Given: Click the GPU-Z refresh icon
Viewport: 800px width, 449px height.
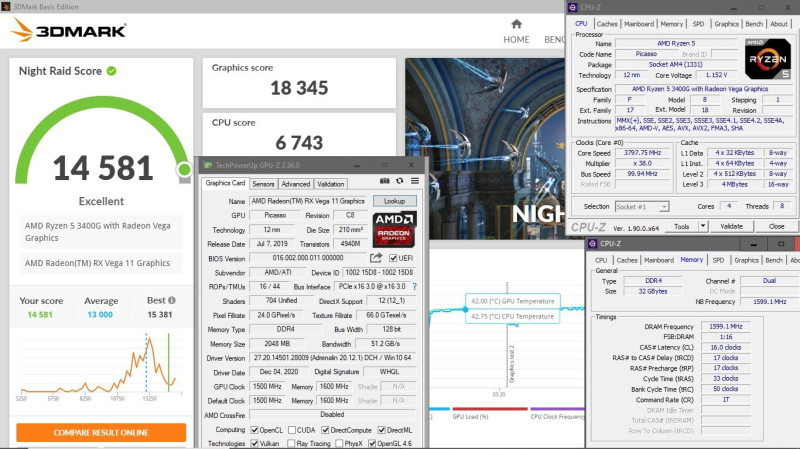Looking at the screenshot, I should pos(399,181).
